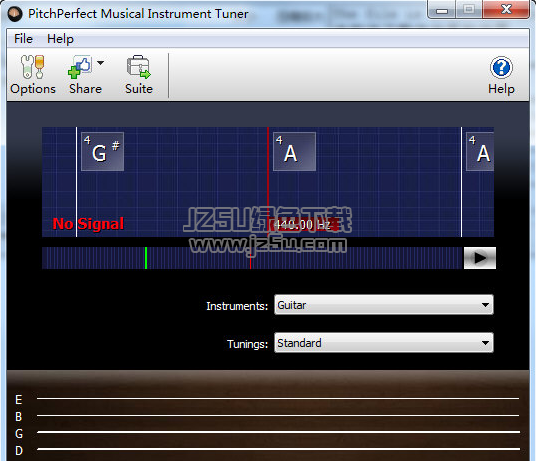Open the File menu

(23, 39)
